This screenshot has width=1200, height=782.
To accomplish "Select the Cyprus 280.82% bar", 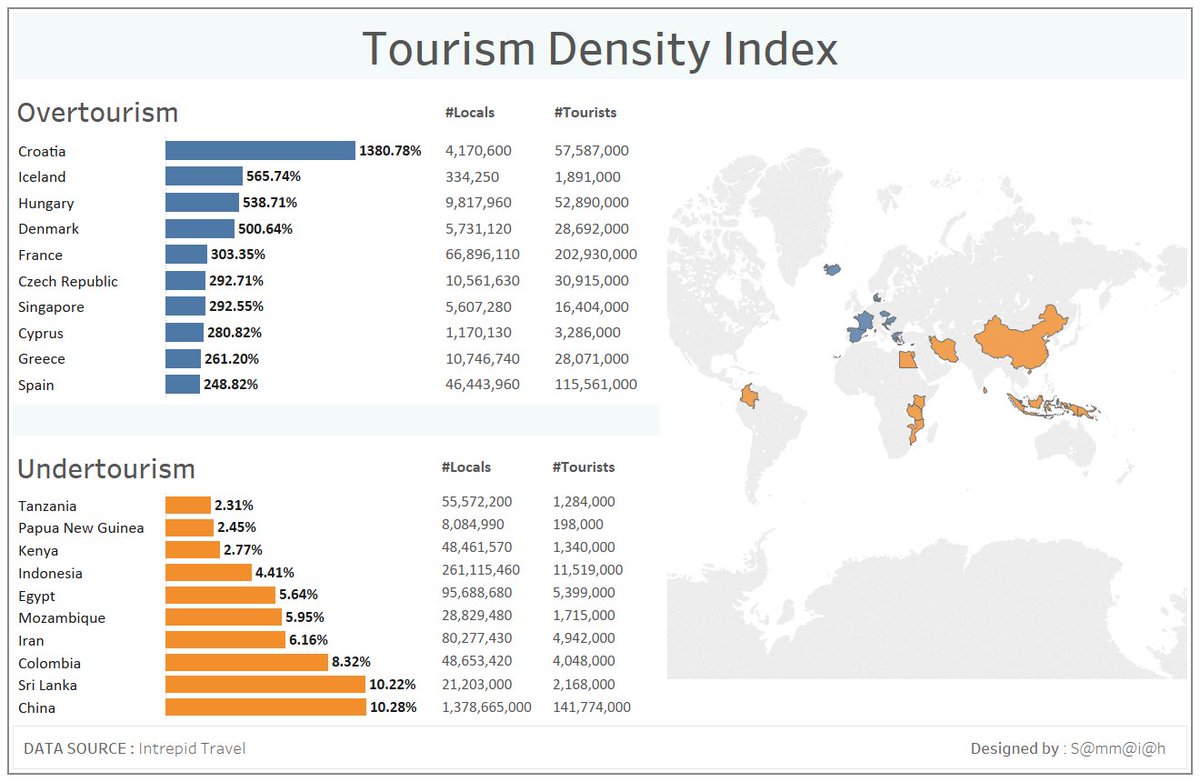I will [x=184, y=332].
